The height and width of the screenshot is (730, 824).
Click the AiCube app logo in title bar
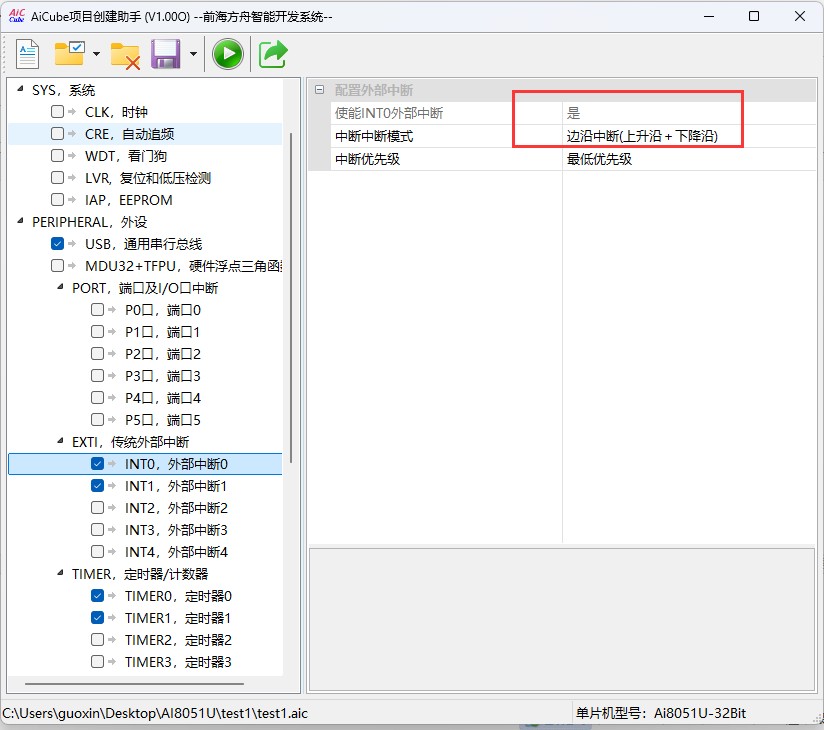pos(17,16)
